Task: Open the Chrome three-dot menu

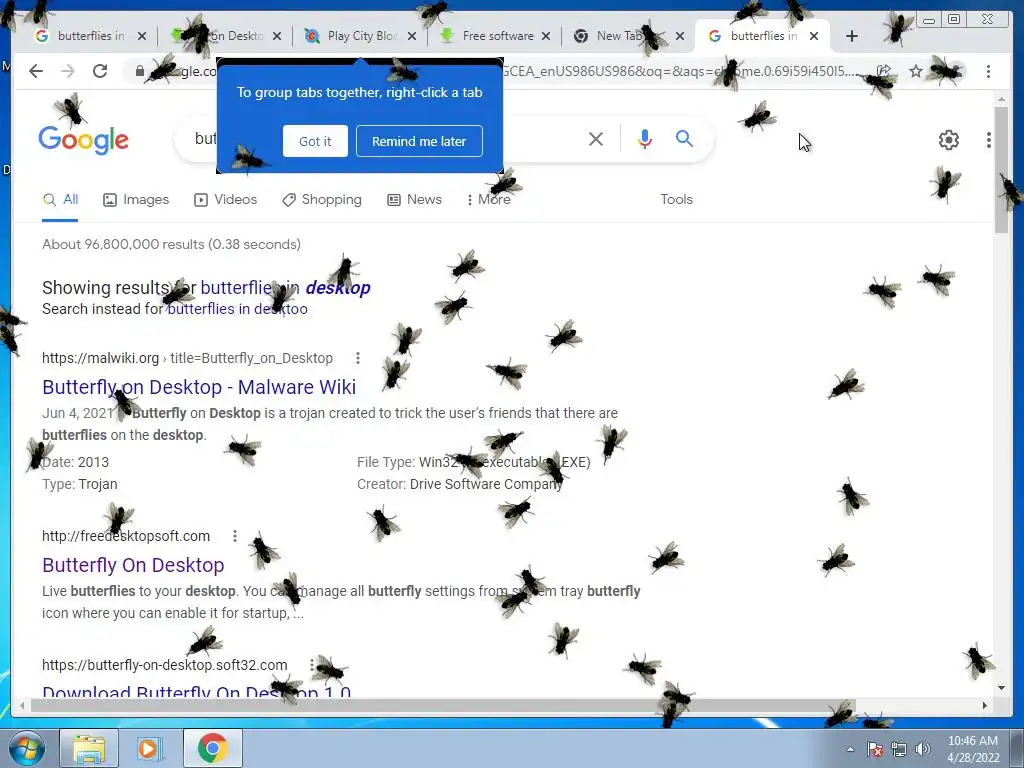Action: [988, 71]
